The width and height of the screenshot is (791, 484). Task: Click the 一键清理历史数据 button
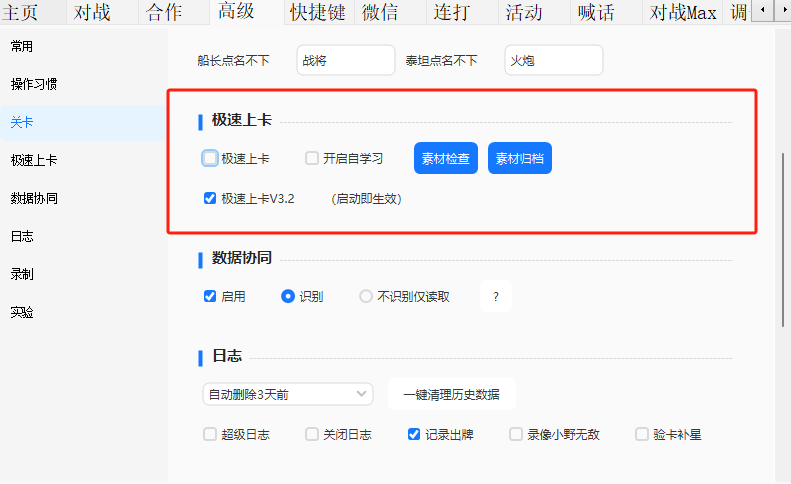point(451,394)
